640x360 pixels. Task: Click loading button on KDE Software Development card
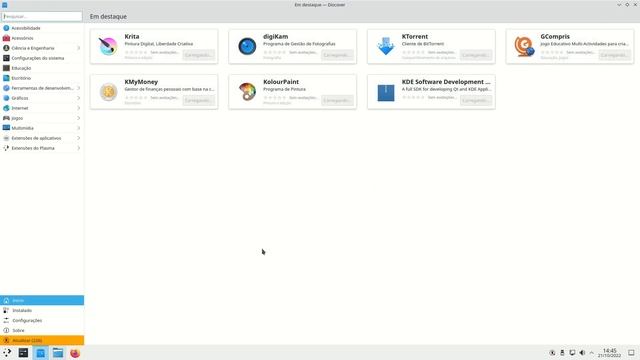[476, 100]
